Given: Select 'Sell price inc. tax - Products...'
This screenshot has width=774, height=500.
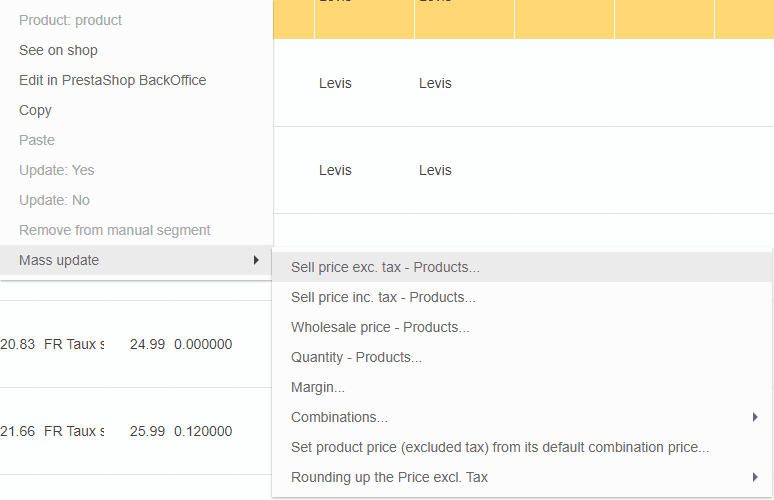Looking at the screenshot, I should [383, 297].
